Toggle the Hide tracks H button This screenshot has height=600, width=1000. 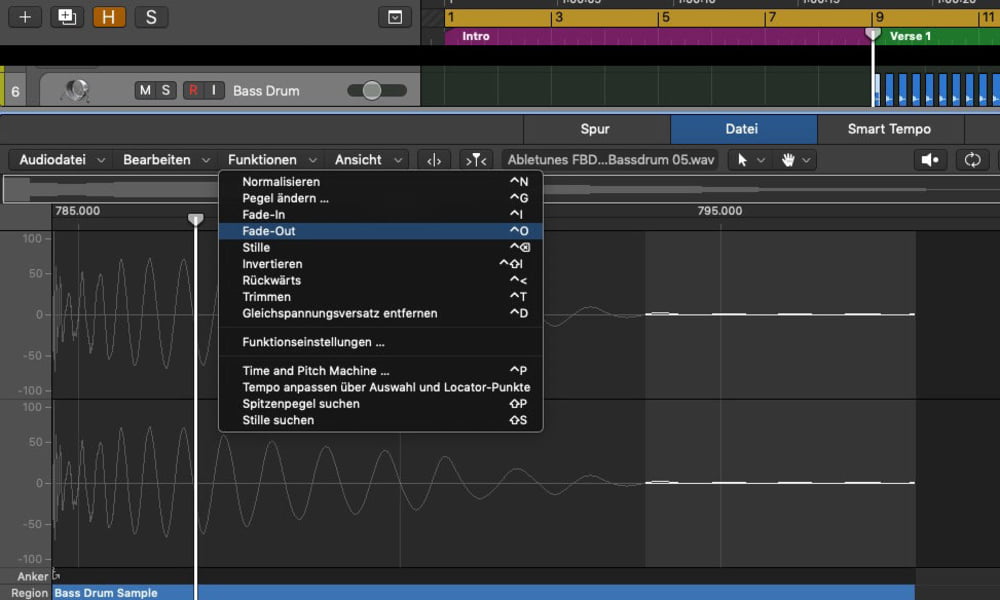[x=109, y=17]
